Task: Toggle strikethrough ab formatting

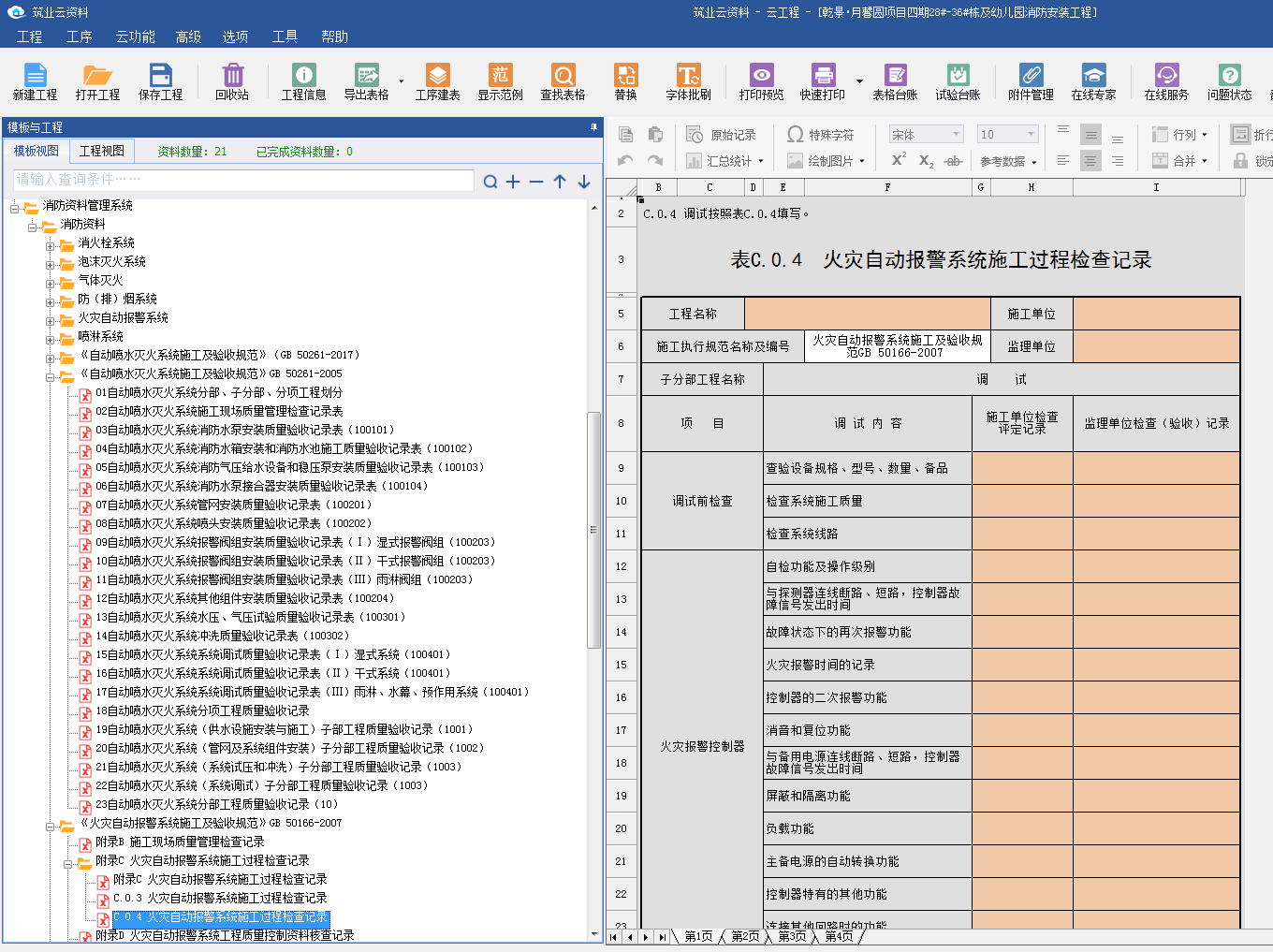Action: pyautogui.click(x=953, y=161)
